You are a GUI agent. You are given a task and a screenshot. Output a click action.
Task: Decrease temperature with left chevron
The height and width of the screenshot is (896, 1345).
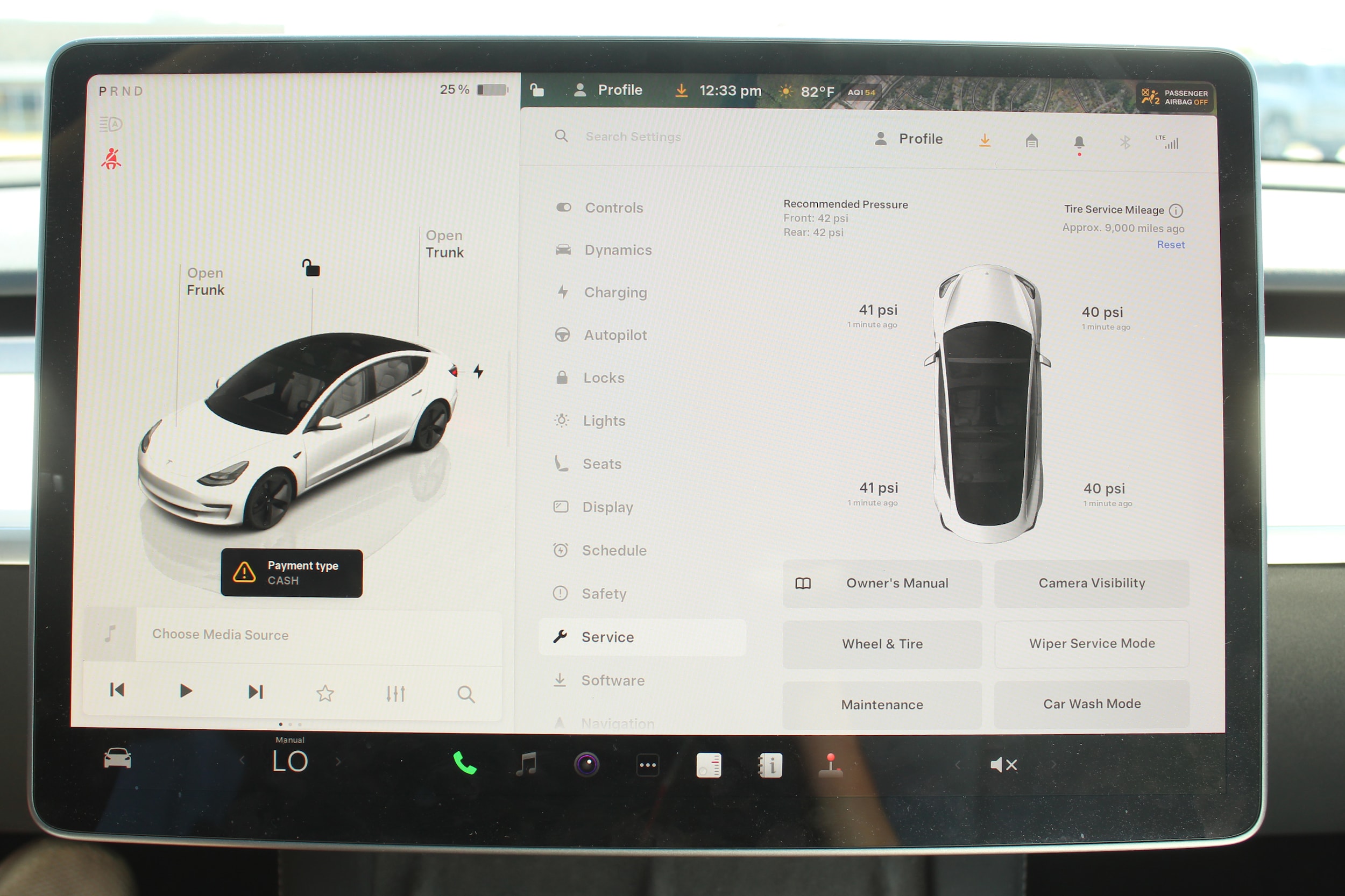pyautogui.click(x=242, y=760)
